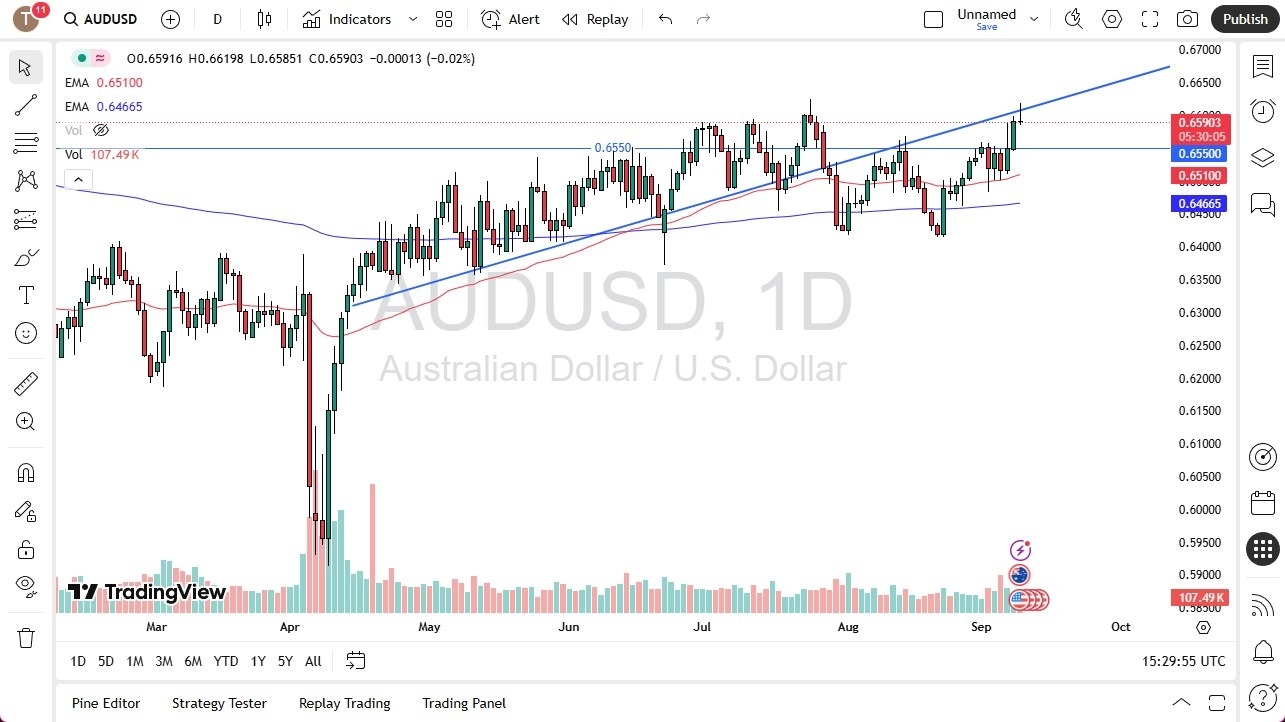Screen dimensions: 1285x722
Task: Open the Watchlist panel
Action: (x=1262, y=64)
